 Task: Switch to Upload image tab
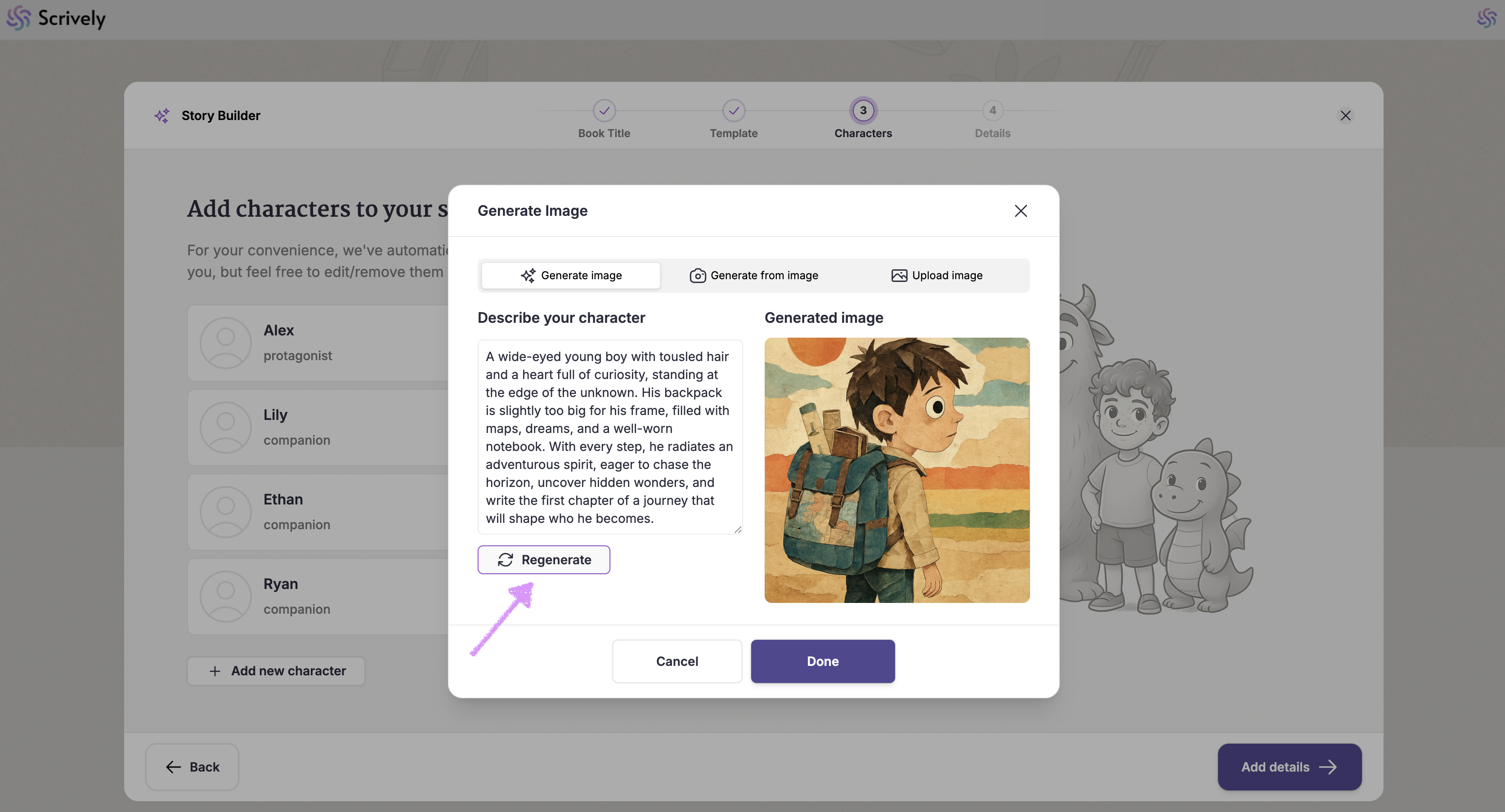936,275
